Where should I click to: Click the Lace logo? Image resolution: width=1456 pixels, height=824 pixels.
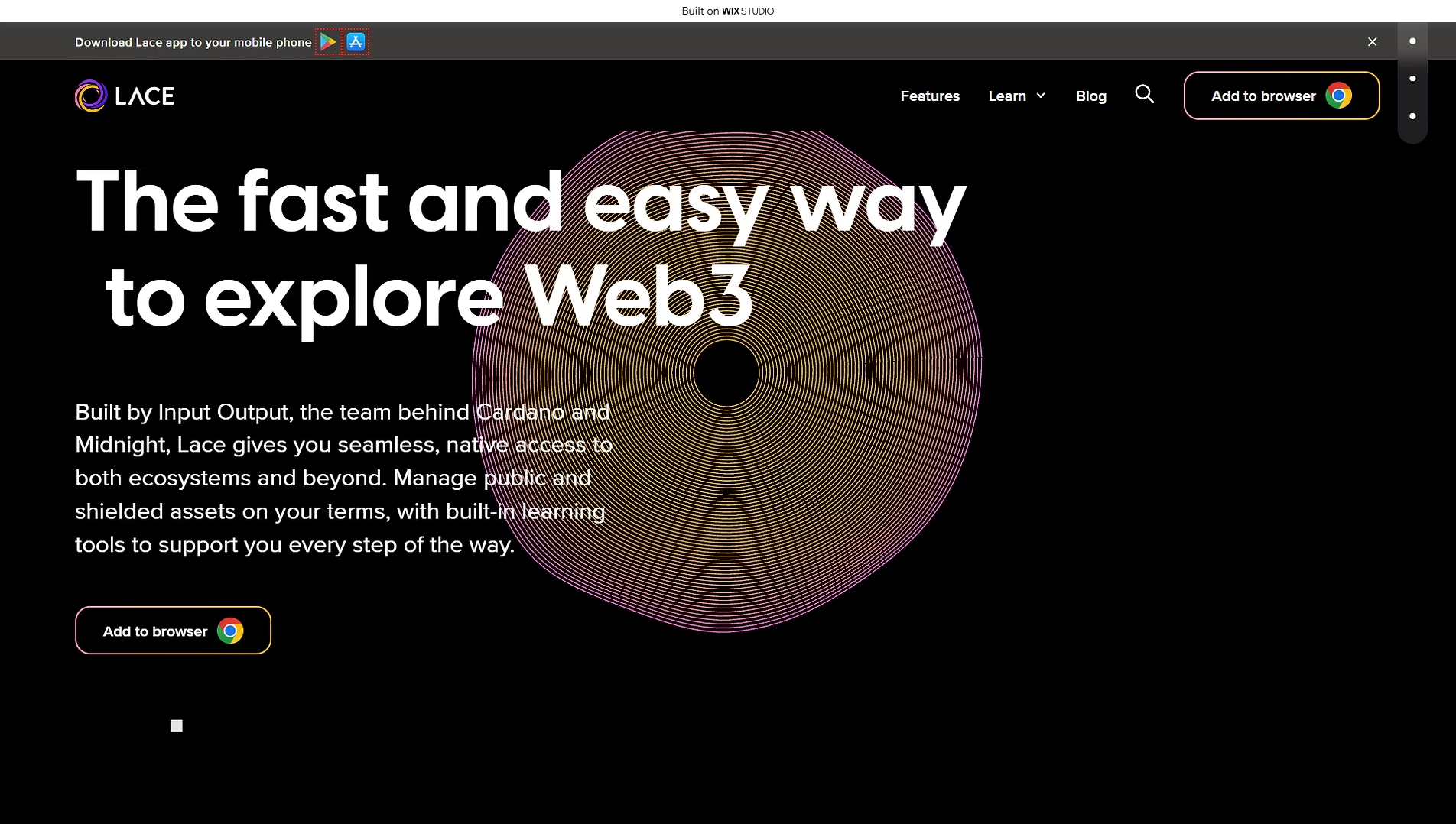coord(125,96)
